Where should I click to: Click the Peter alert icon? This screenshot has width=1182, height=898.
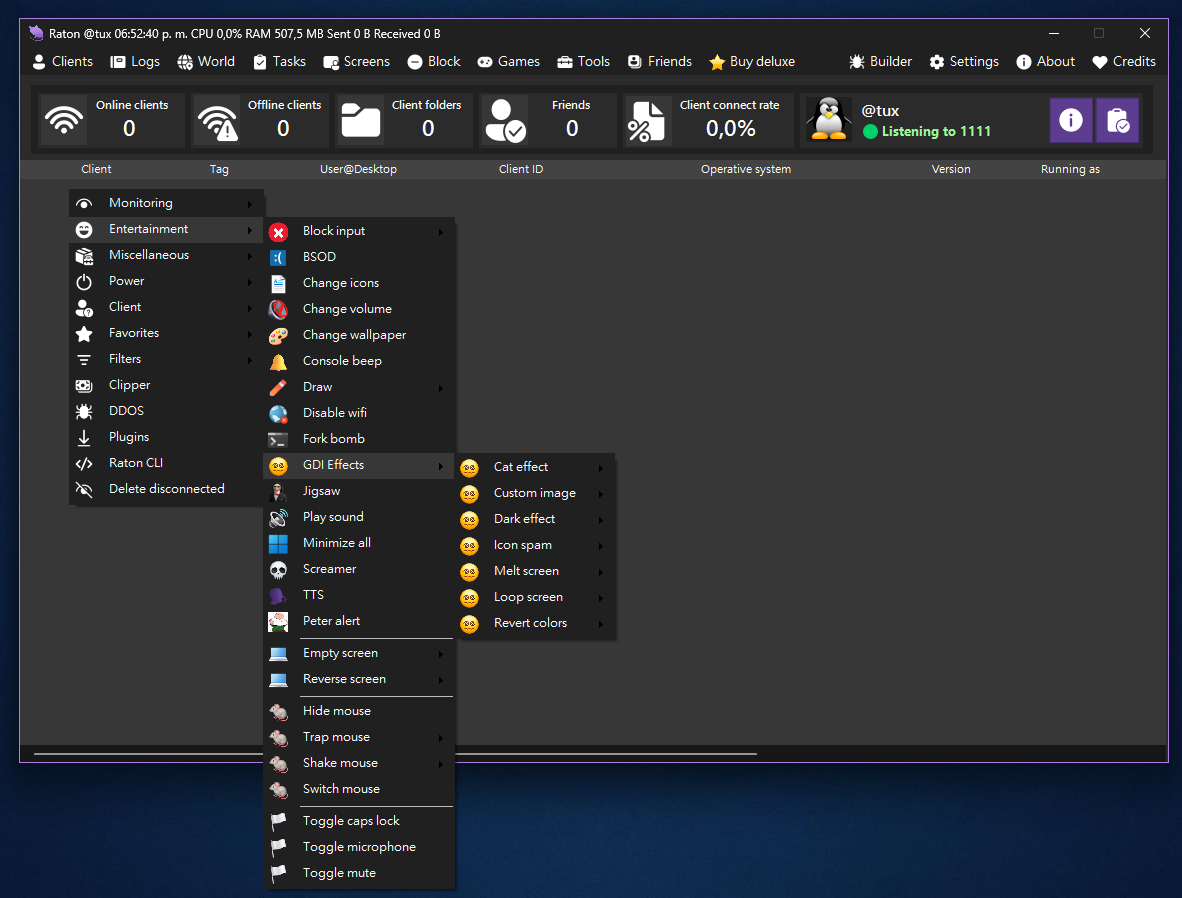tap(278, 621)
